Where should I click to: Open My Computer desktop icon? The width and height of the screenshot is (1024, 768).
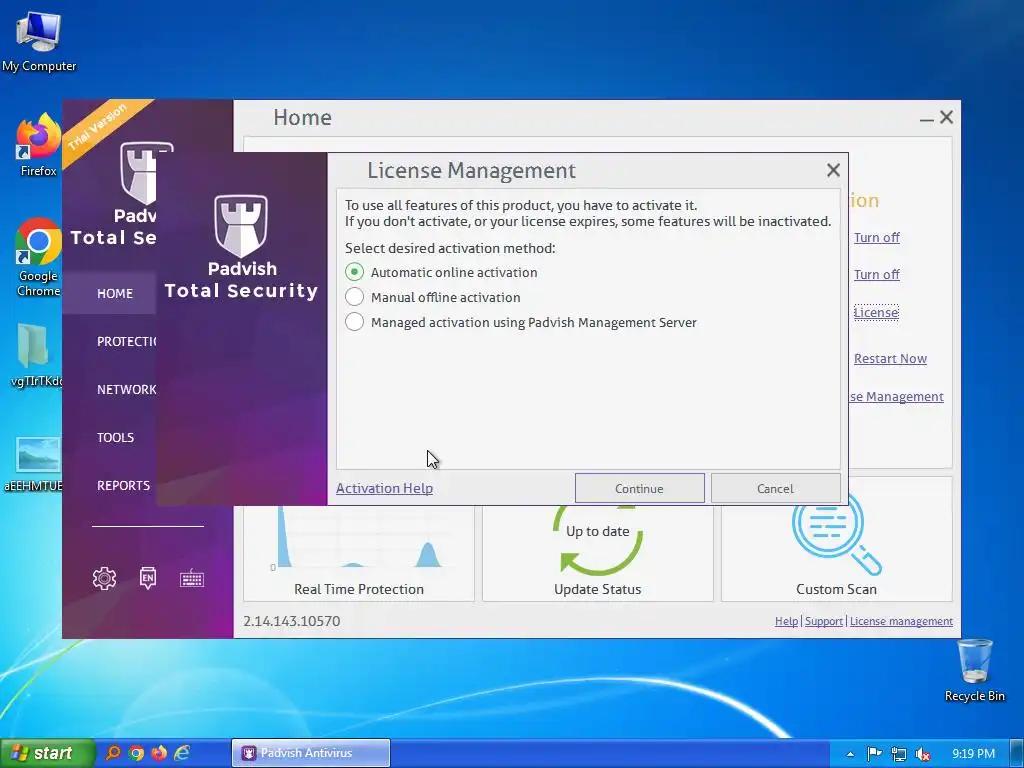[x=39, y=42]
